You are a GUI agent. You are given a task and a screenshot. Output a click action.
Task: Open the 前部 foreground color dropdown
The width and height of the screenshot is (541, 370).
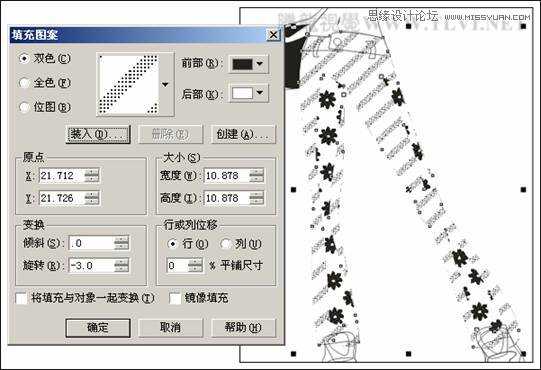pyautogui.click(x=260, y=64)
